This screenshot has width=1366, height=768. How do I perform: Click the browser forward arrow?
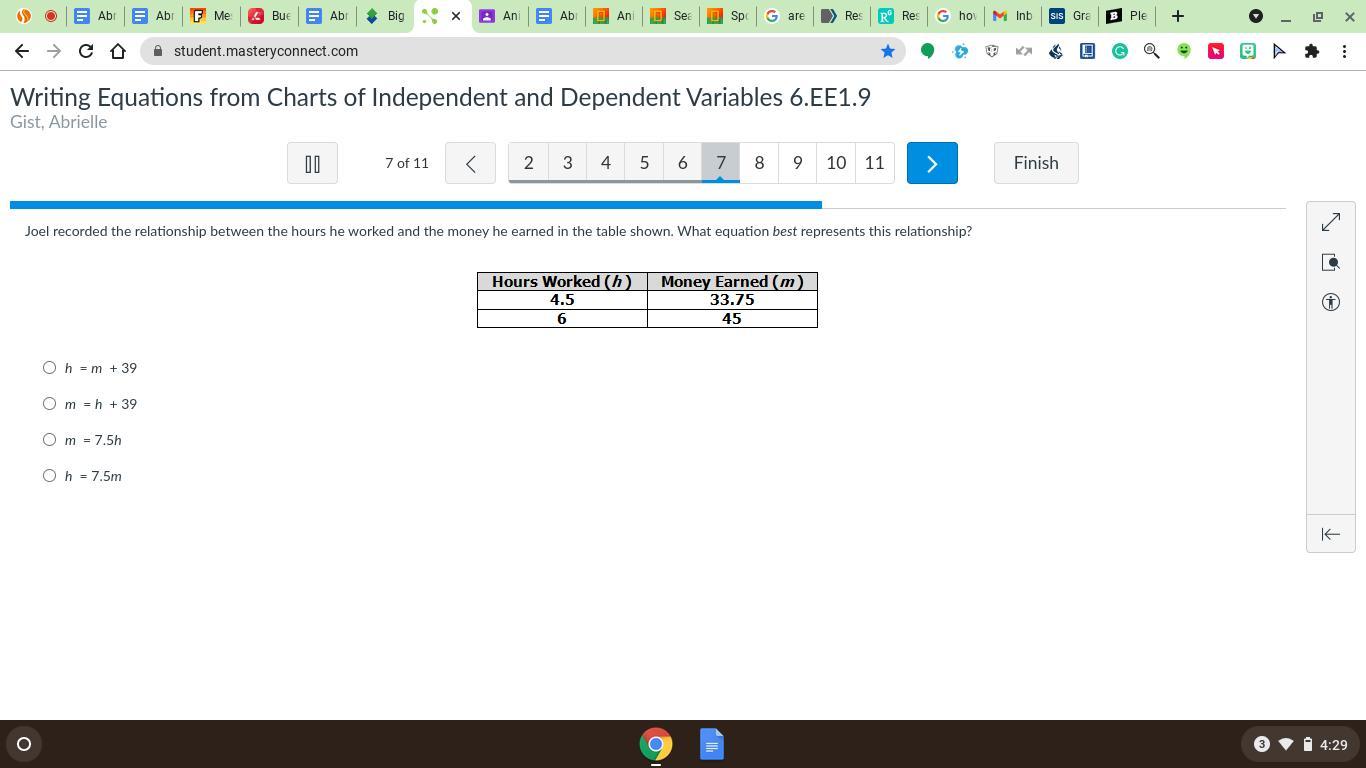click(x=54, y=51)
